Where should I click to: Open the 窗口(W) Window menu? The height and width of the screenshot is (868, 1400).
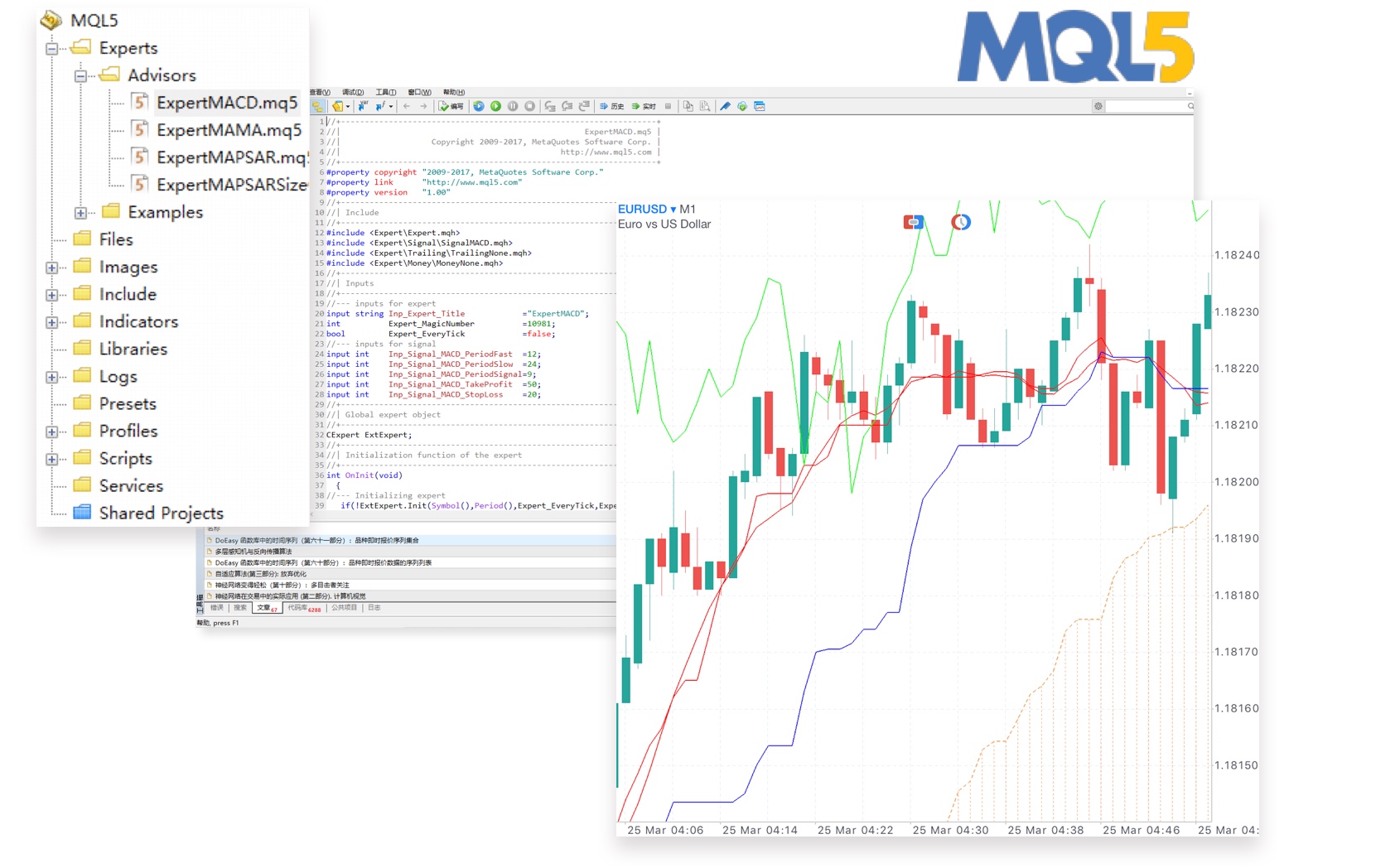(x=419, y=92)
